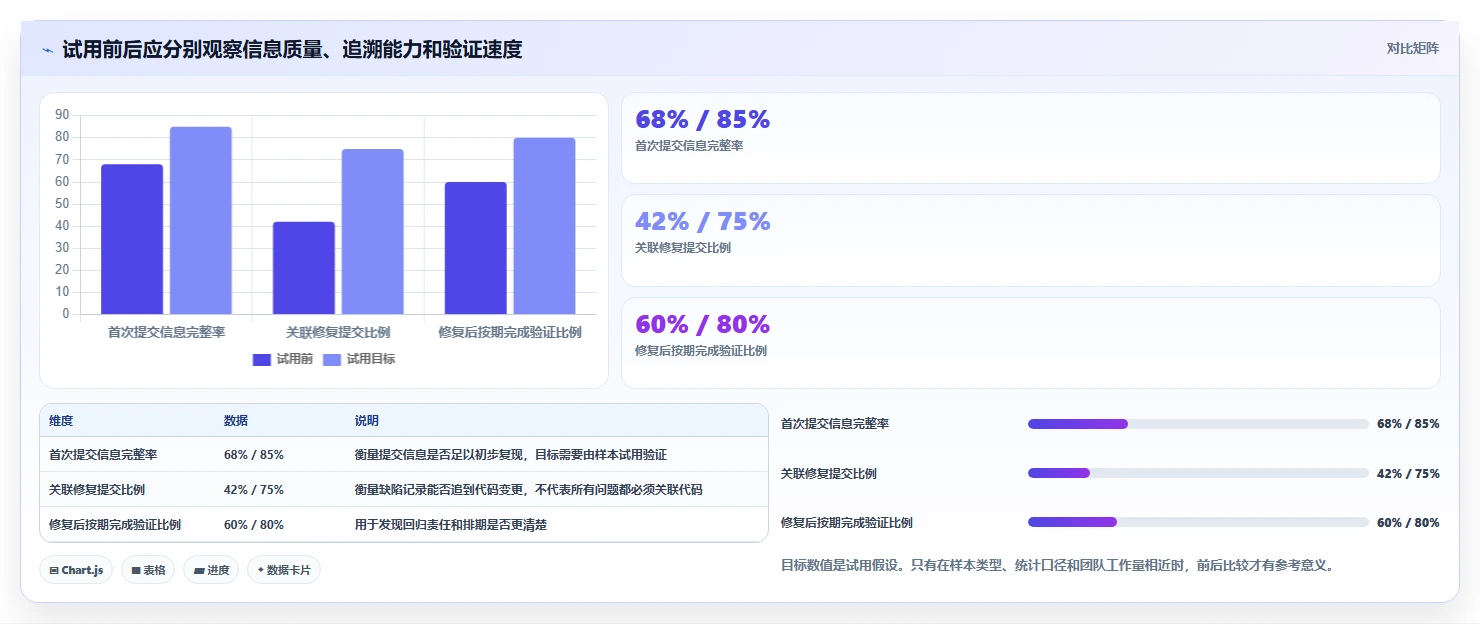Click table value 42% / 75%
The width and height of the screenshot is (1480, 624).
pyautogui.click(x=254, y=490)
